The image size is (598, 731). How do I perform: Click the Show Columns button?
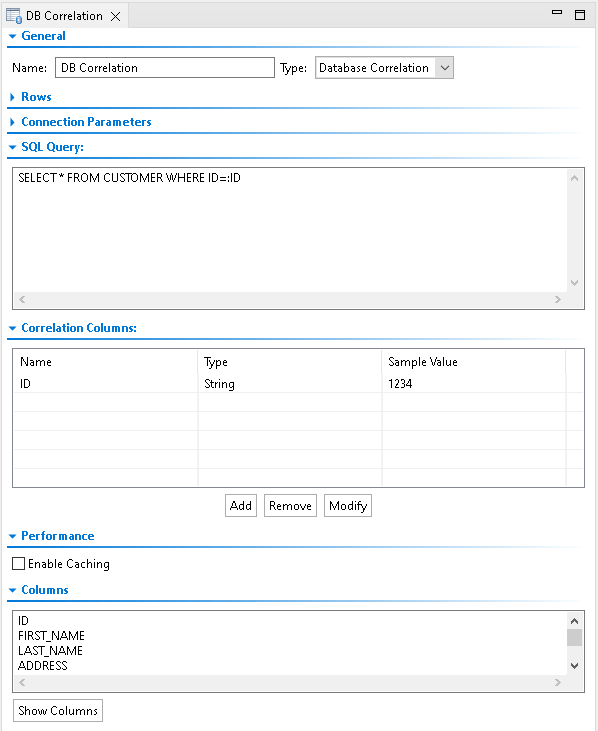pyautogui.click(x=58, y=710)
